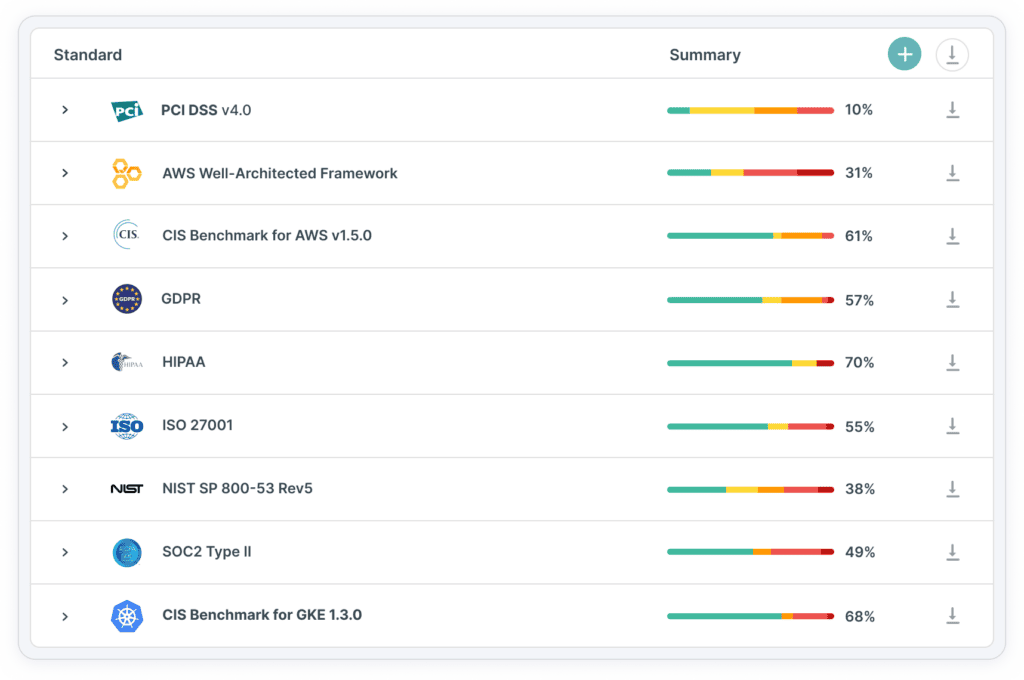Open AWS Well-Architected Framework standard name
The width and height of the screenshot is (1024, 680).
(280, 173)
